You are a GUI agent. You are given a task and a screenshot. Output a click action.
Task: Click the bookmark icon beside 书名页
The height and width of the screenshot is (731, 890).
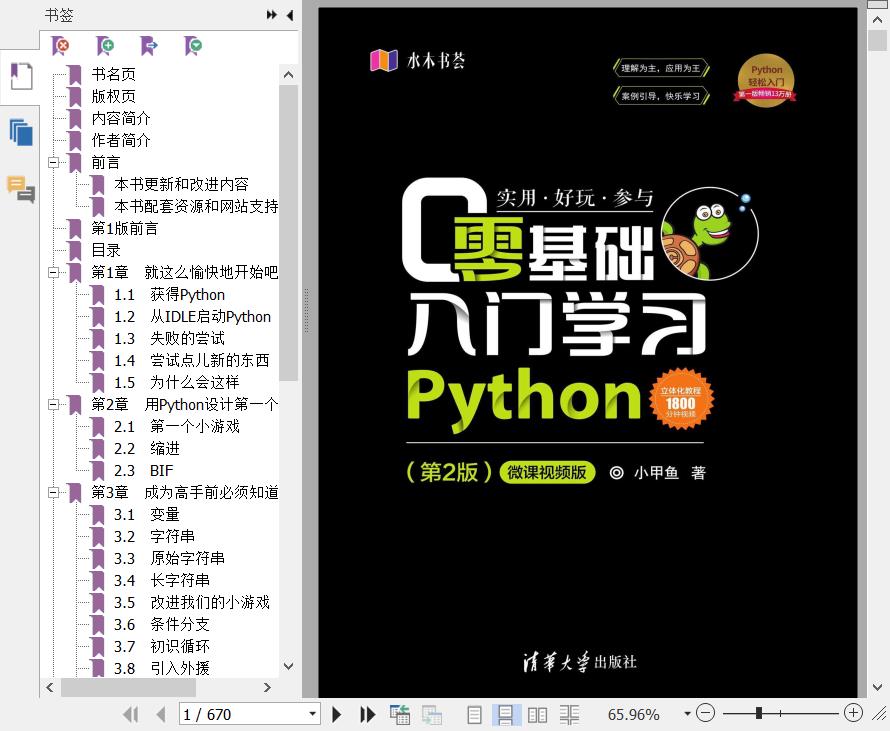[x=74, y=74]
